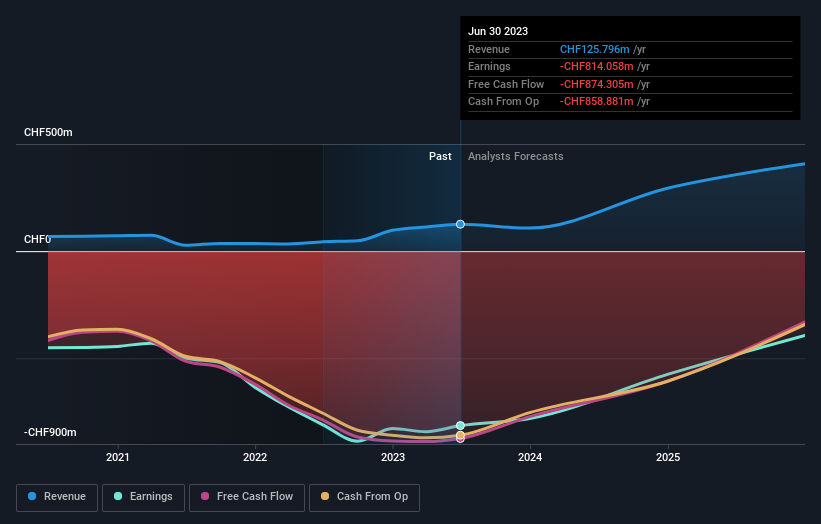Click the blue Revenue data point marker

(460, 224)
